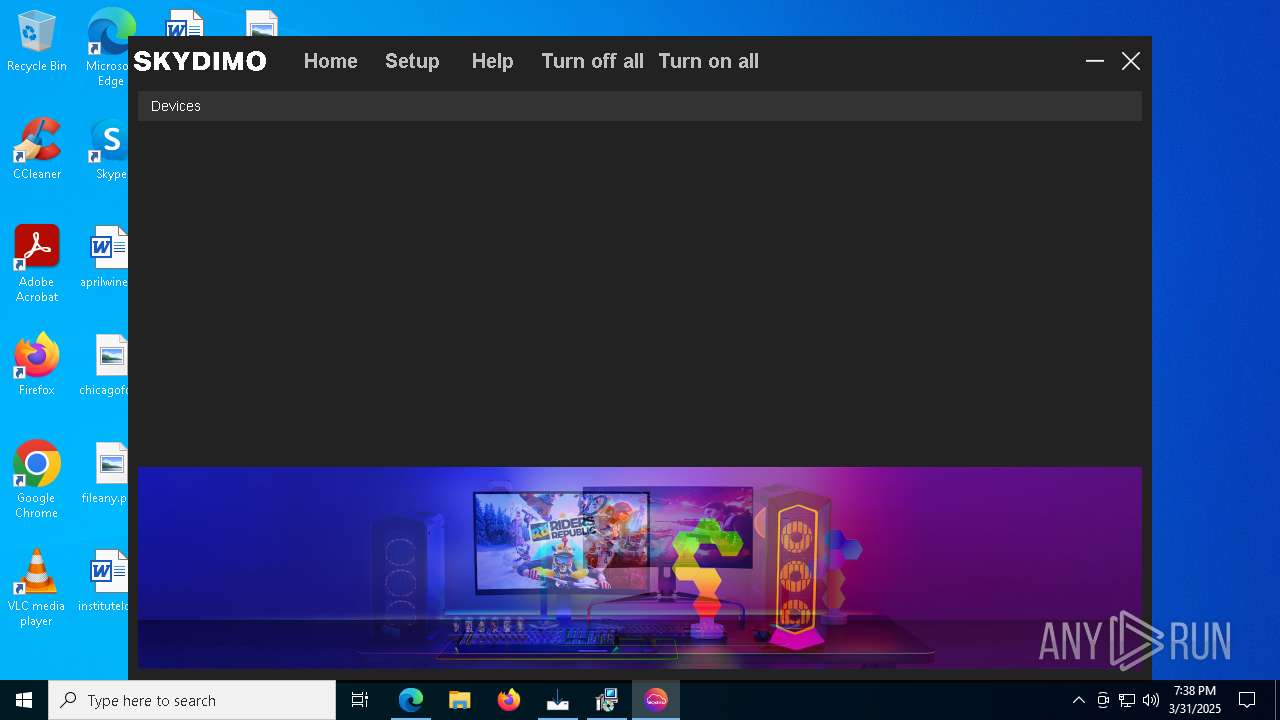
Task: Select the Devices header row
Action: [640, 106]
